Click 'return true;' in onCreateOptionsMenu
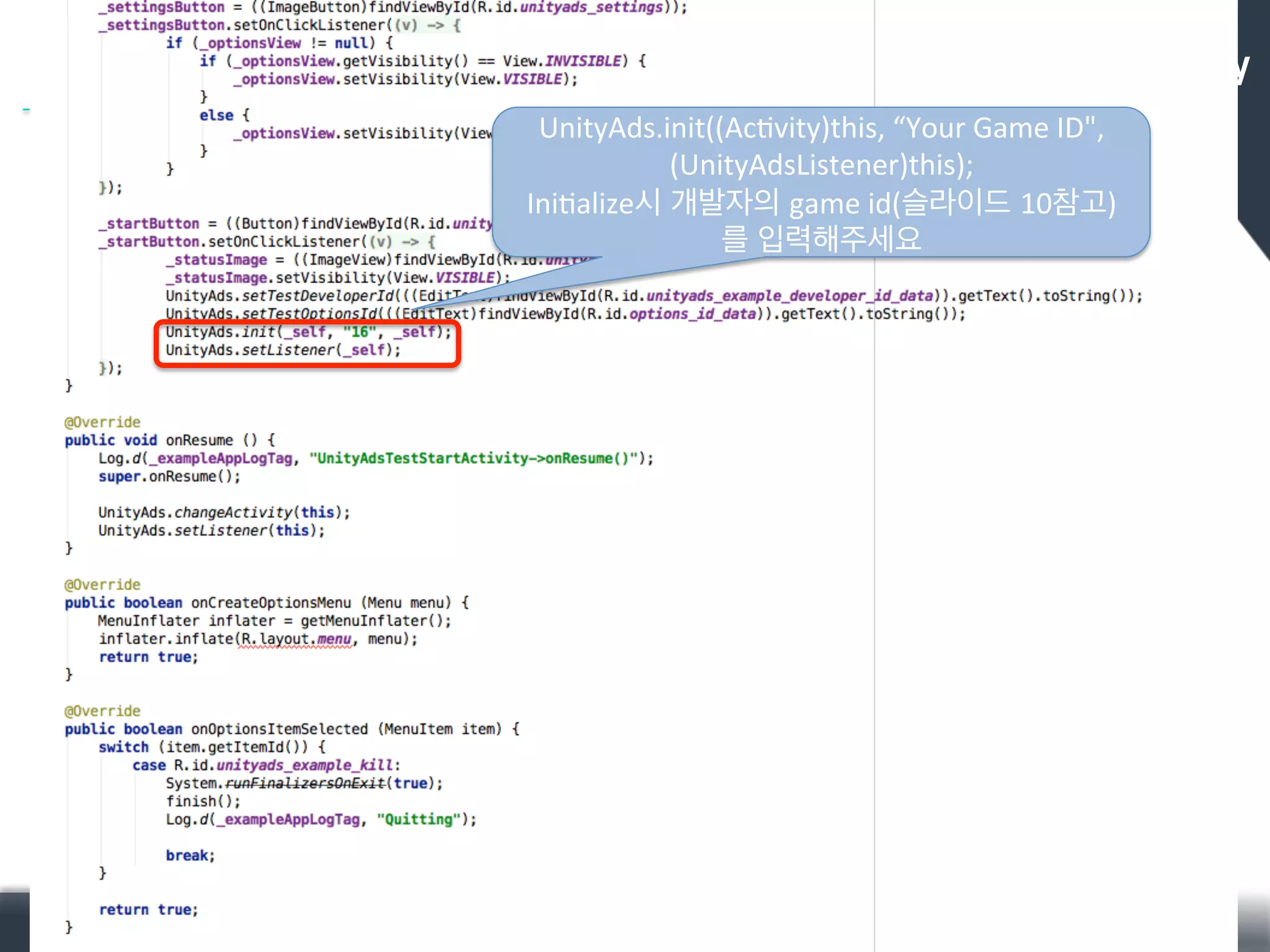 (x=148, y=657)
